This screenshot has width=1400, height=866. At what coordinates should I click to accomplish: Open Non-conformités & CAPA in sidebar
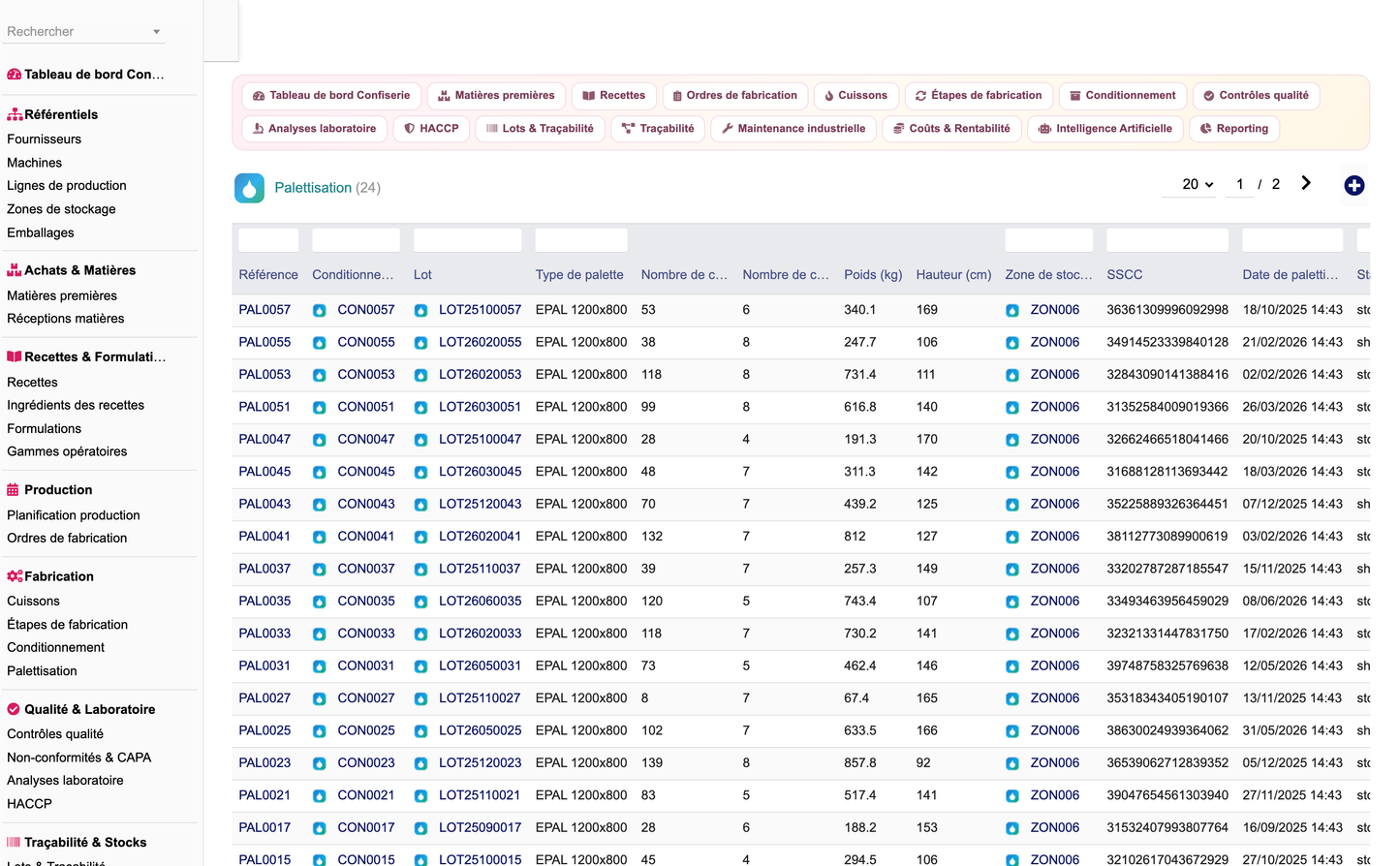point(78,758)
